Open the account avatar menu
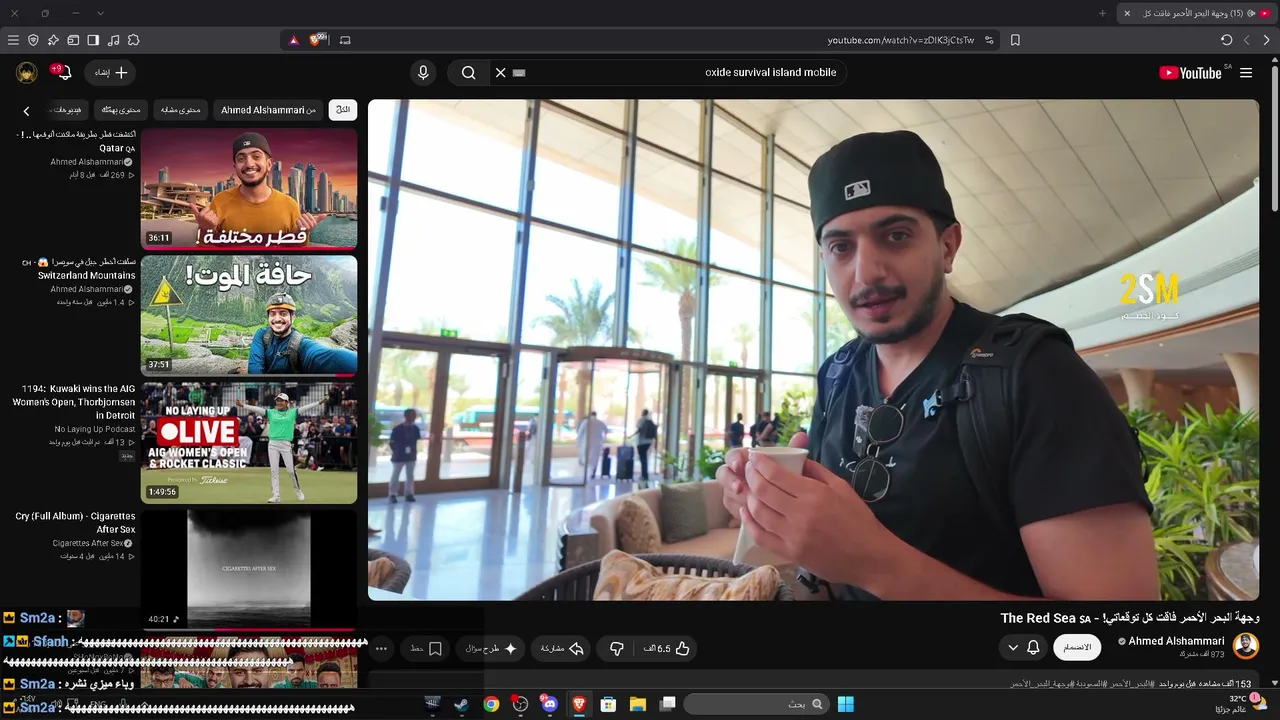The image size is (1280, 720). click(27, 73)
